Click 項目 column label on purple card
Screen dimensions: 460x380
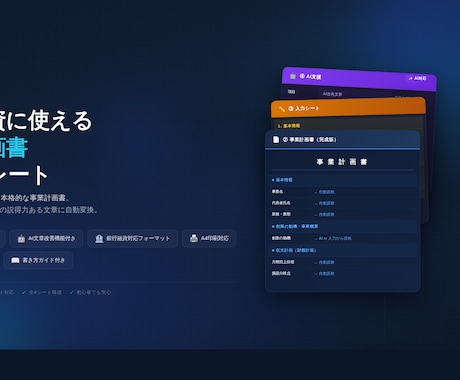click(292, 92)
